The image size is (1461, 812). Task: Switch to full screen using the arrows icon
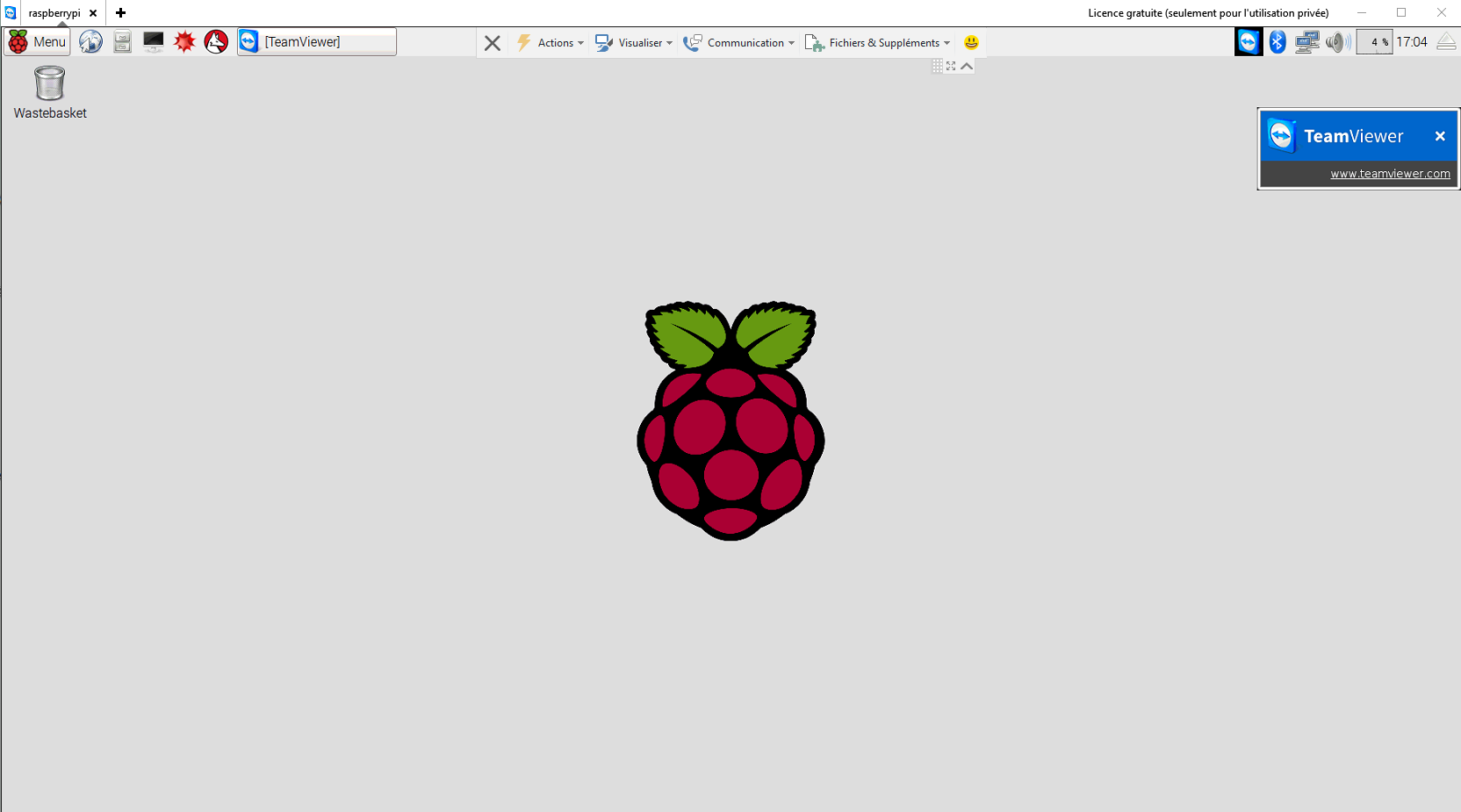951,66
